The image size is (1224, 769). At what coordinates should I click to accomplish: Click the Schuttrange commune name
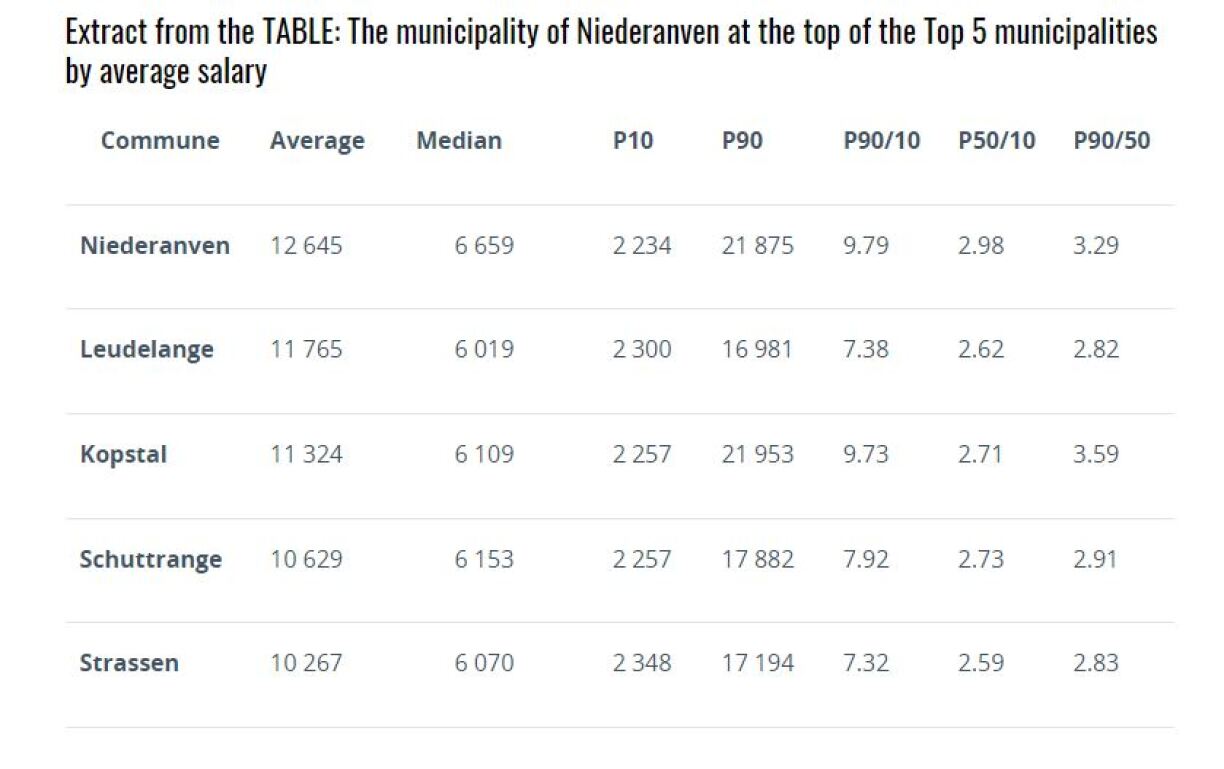pos(151,559)
